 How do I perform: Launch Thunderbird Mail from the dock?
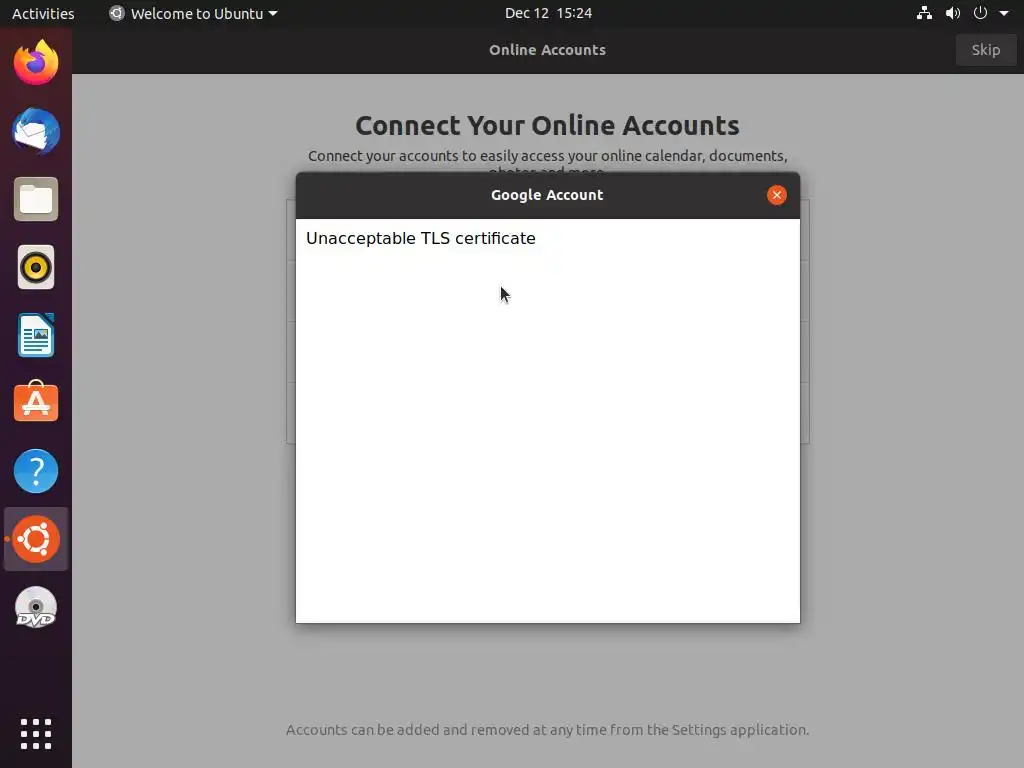(36, 131)
